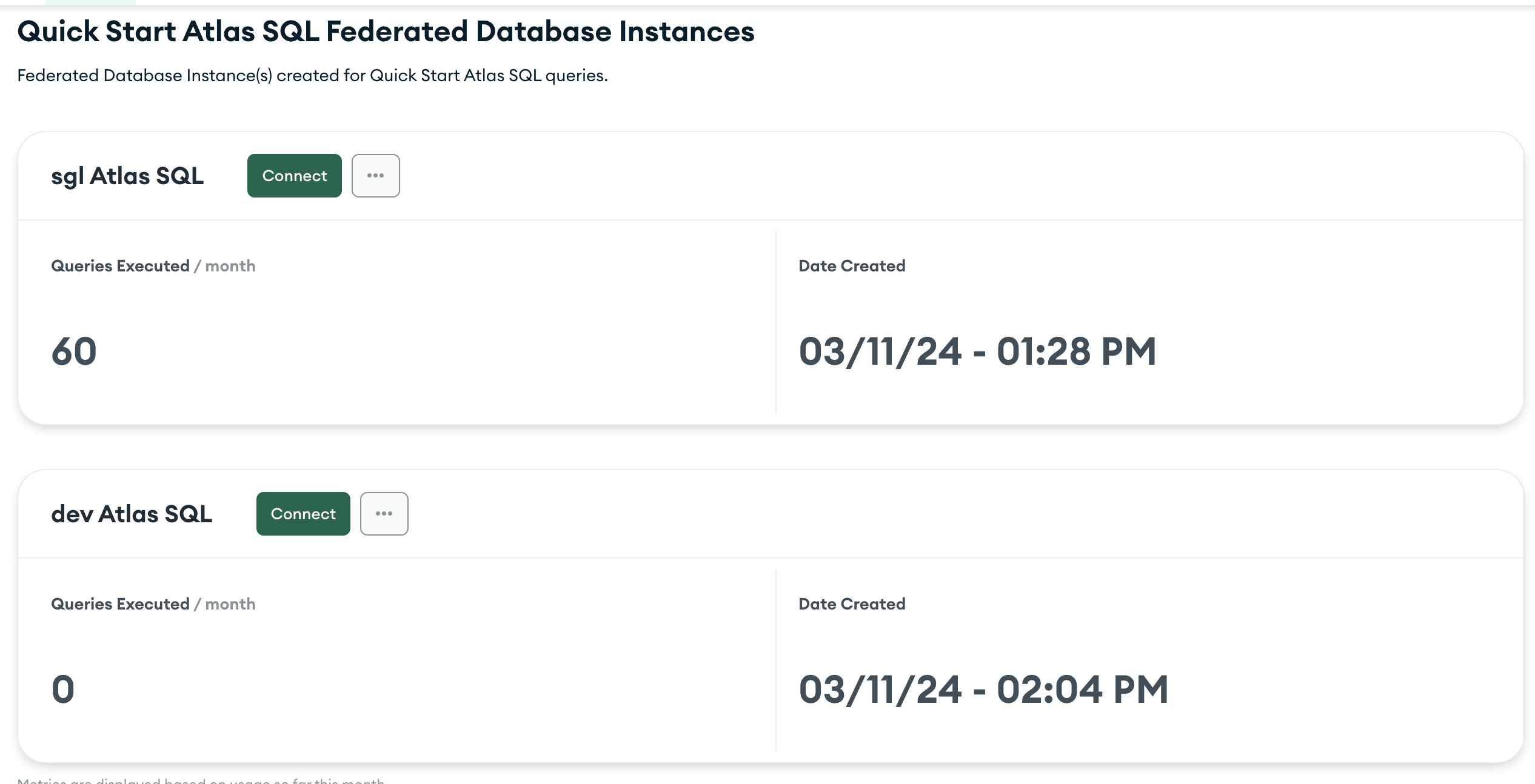Click the 01:28 PM creation date value
The width and height of the screenshot is (1535, 784).
point(977,351)
